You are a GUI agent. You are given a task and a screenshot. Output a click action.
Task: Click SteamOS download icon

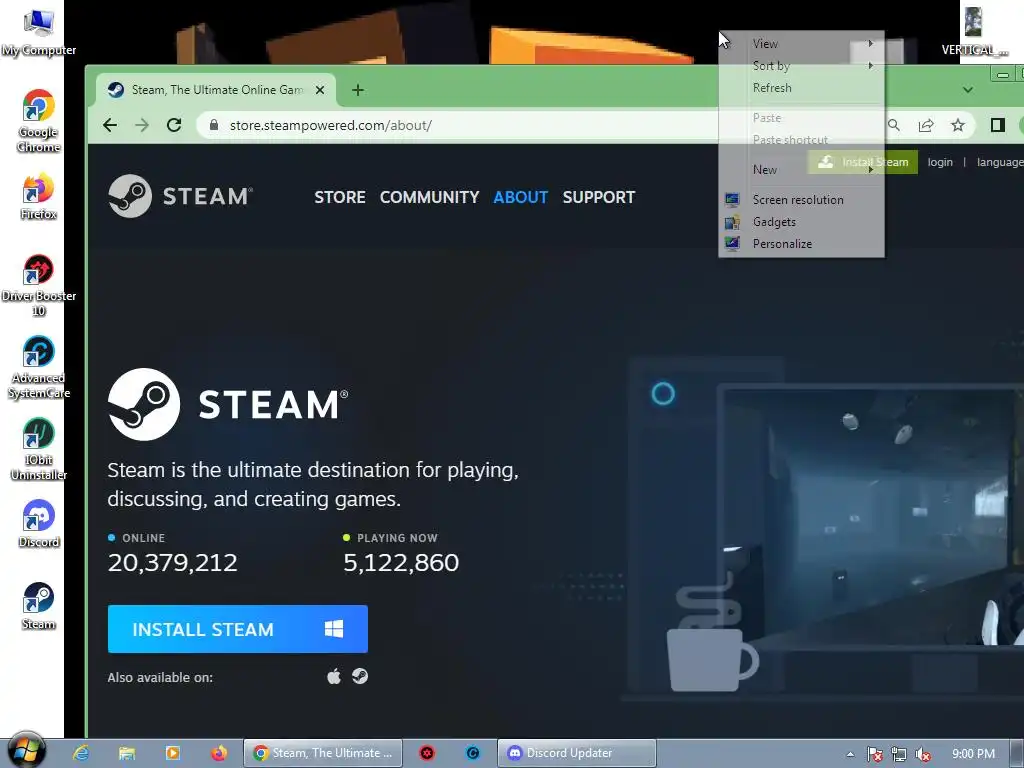point(360,676)
